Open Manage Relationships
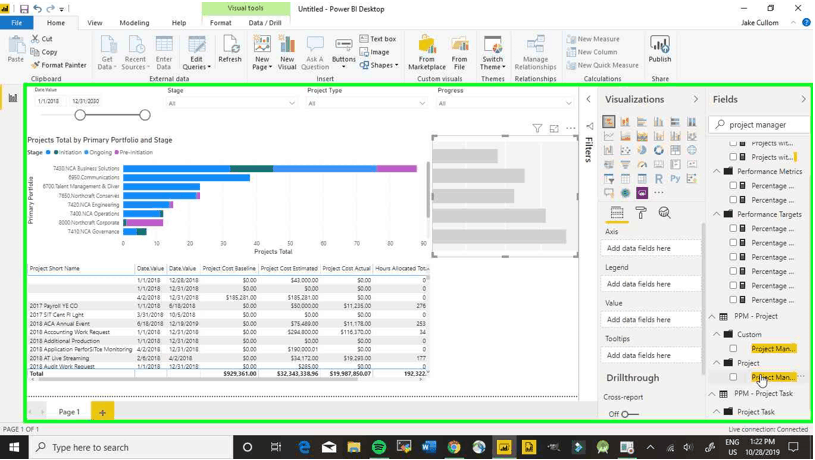Screen dimensions: 815x460 click(535, 52)
